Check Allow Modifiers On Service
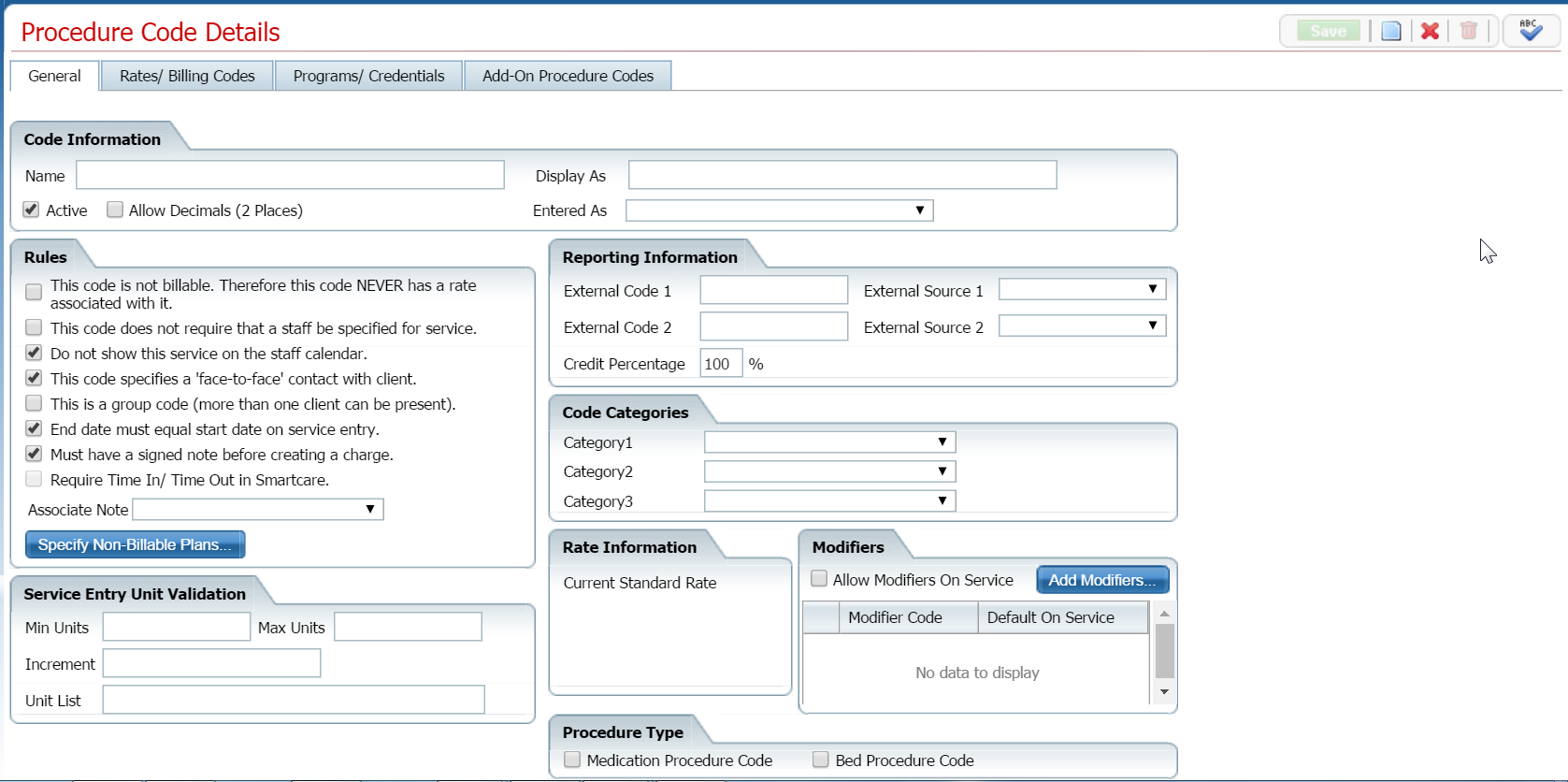Viewport: 1568px width, 782px height. (x=819, y=579)
